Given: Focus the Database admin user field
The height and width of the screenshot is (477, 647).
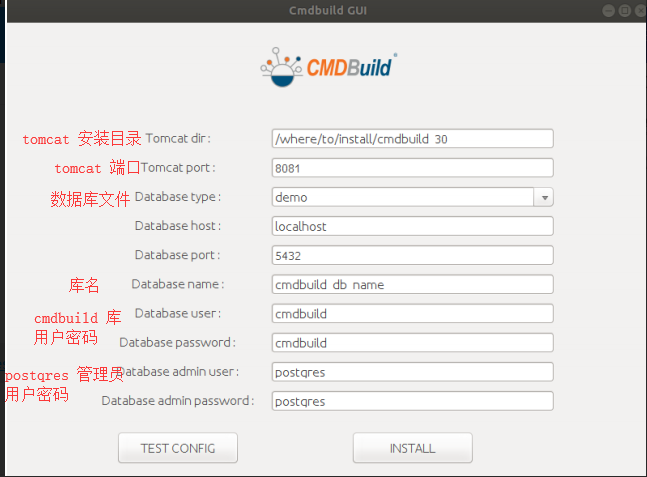Looking at the screenshot, I should (412, 372).
